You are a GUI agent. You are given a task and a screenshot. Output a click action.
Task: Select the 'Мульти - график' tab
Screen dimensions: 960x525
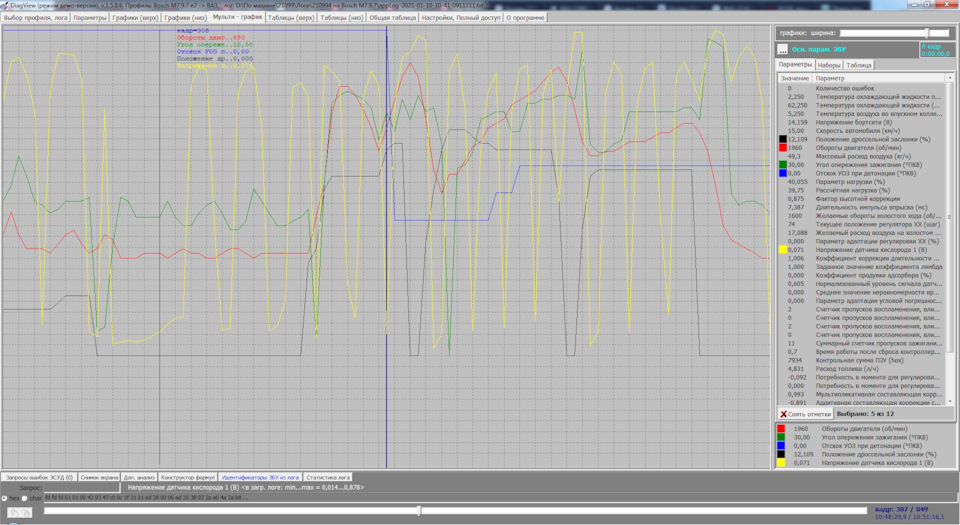click(x=238, y=17)
